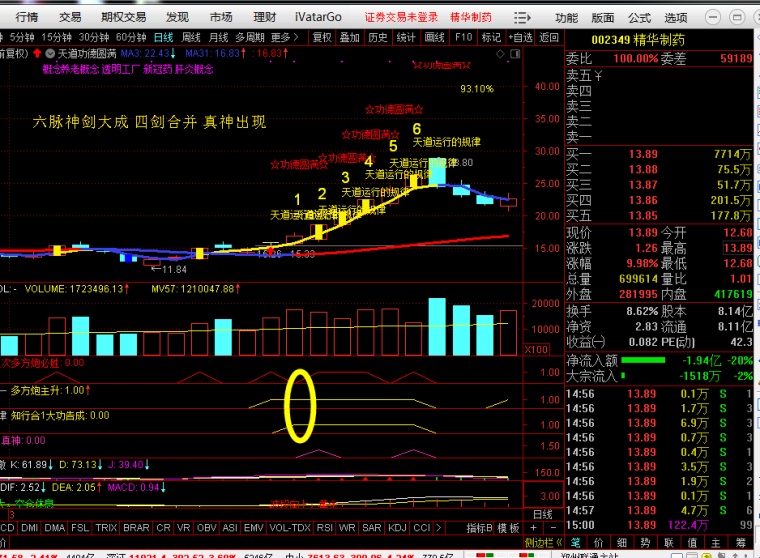
Task: Open the 公式 (Formula) menu
Action: tap(640, 17)
